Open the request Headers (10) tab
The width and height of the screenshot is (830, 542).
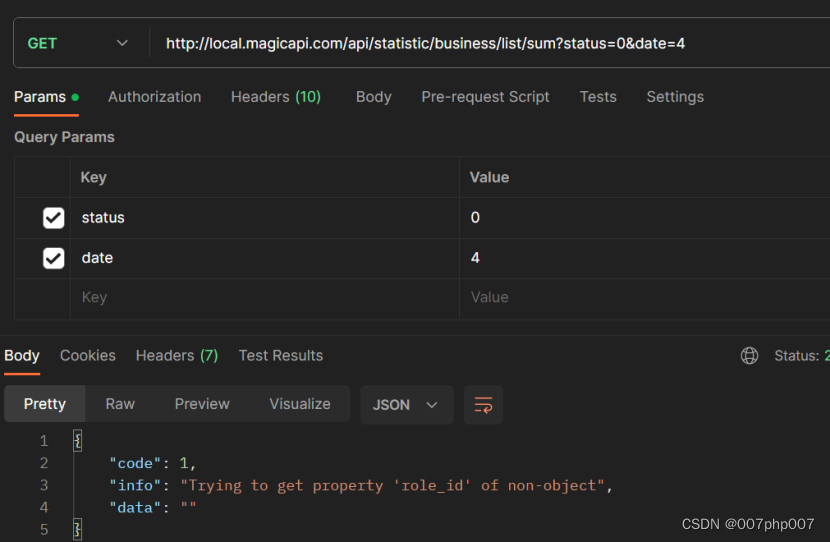(276, 97)
